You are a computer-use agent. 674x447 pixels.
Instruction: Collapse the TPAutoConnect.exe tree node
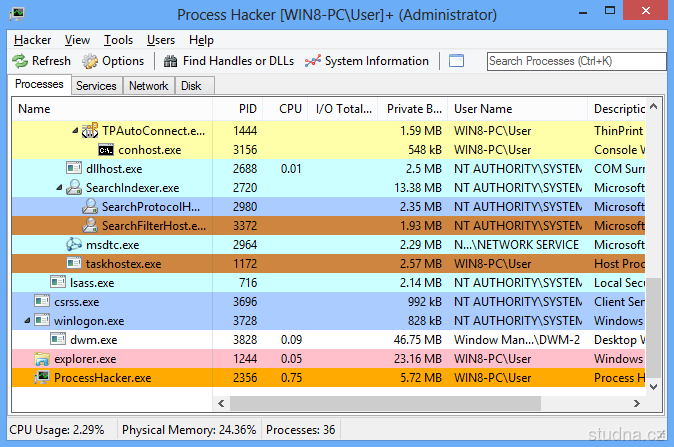click(75, 131)
